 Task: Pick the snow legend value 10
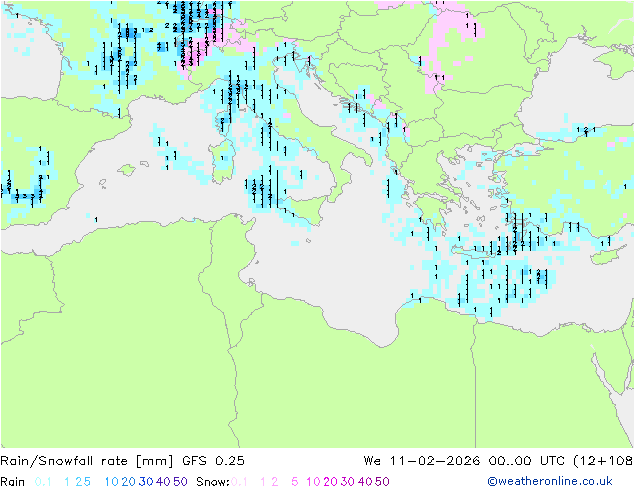(x=313, y=482)
